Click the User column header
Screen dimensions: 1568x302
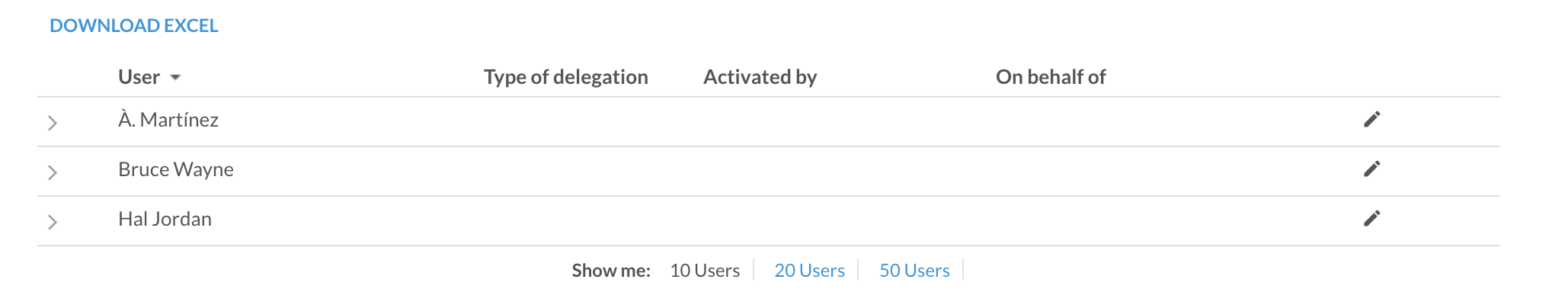pyautogui.click(x=139, y=77)
